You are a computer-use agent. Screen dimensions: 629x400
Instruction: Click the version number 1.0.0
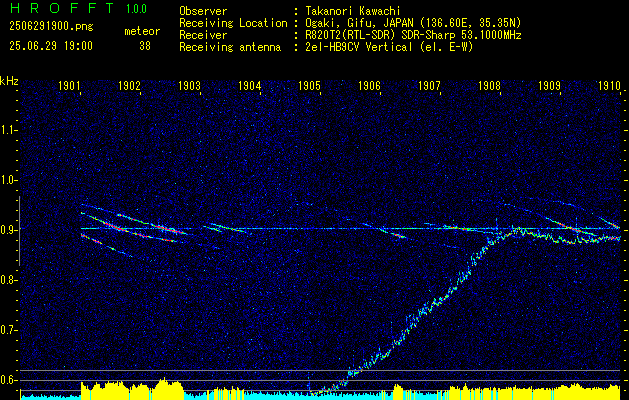pos(136,9)
